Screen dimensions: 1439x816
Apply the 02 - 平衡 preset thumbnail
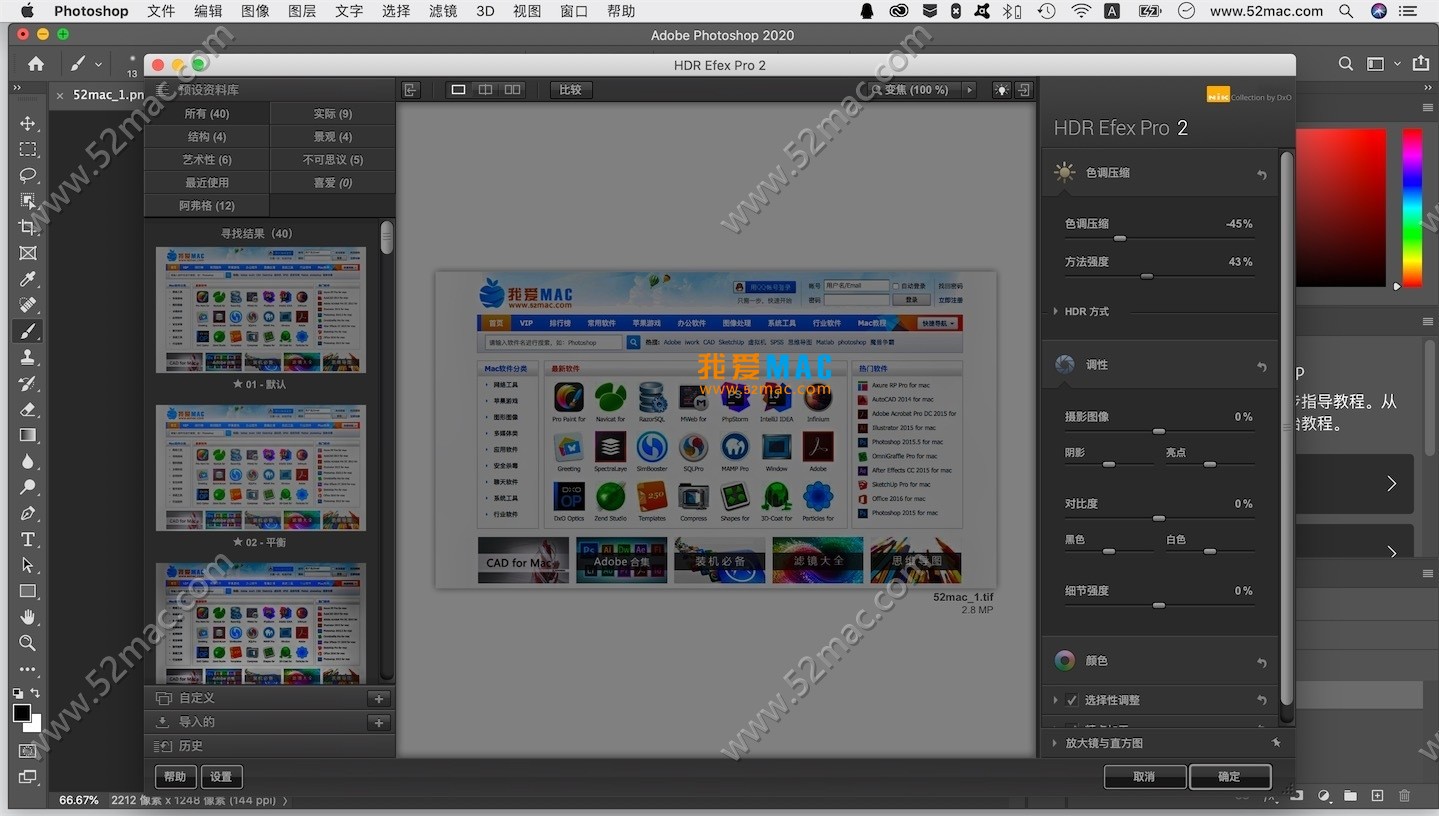pos(261,468)
